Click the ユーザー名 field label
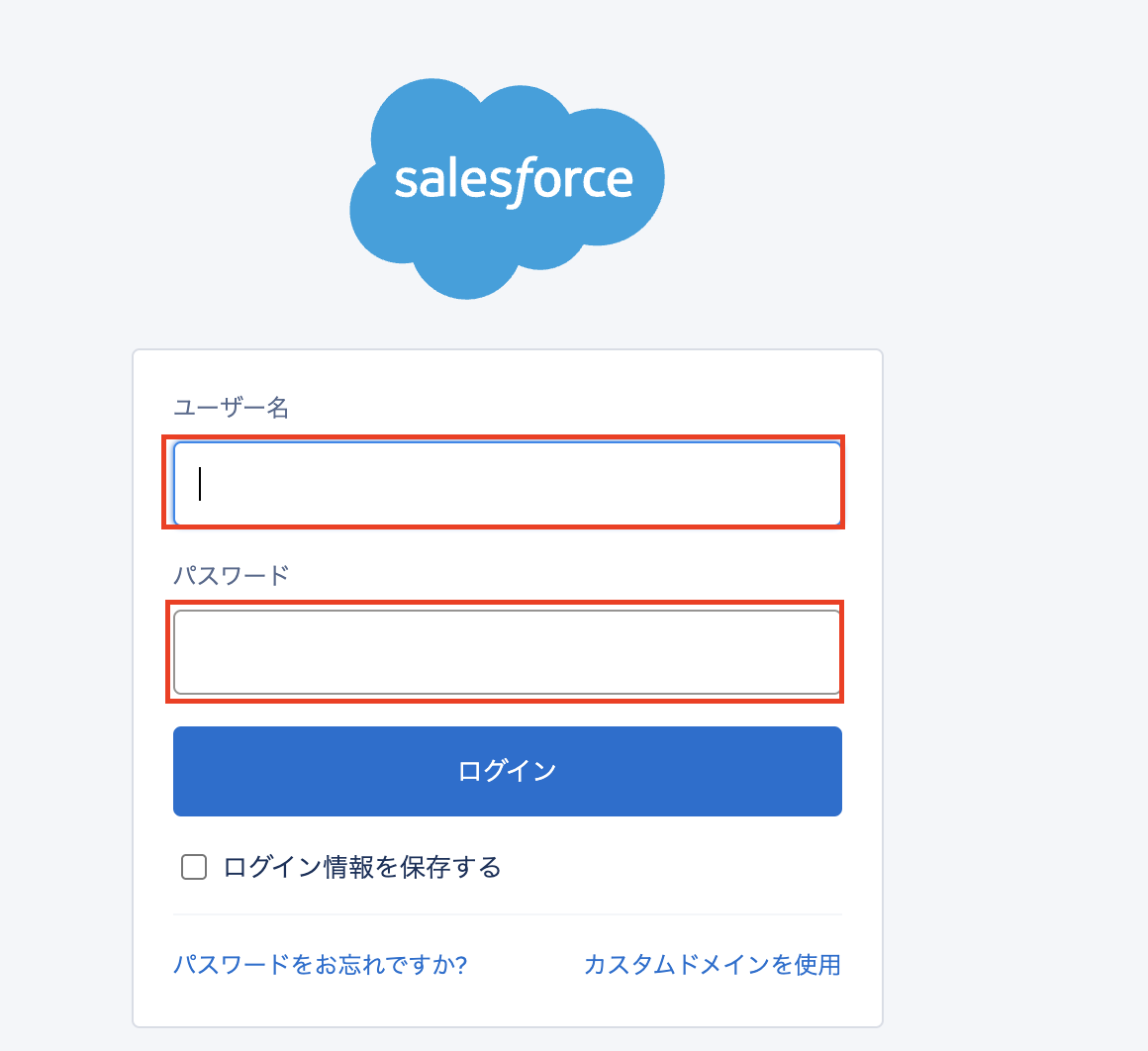1148x1051 pixels. tap(231, 407)
